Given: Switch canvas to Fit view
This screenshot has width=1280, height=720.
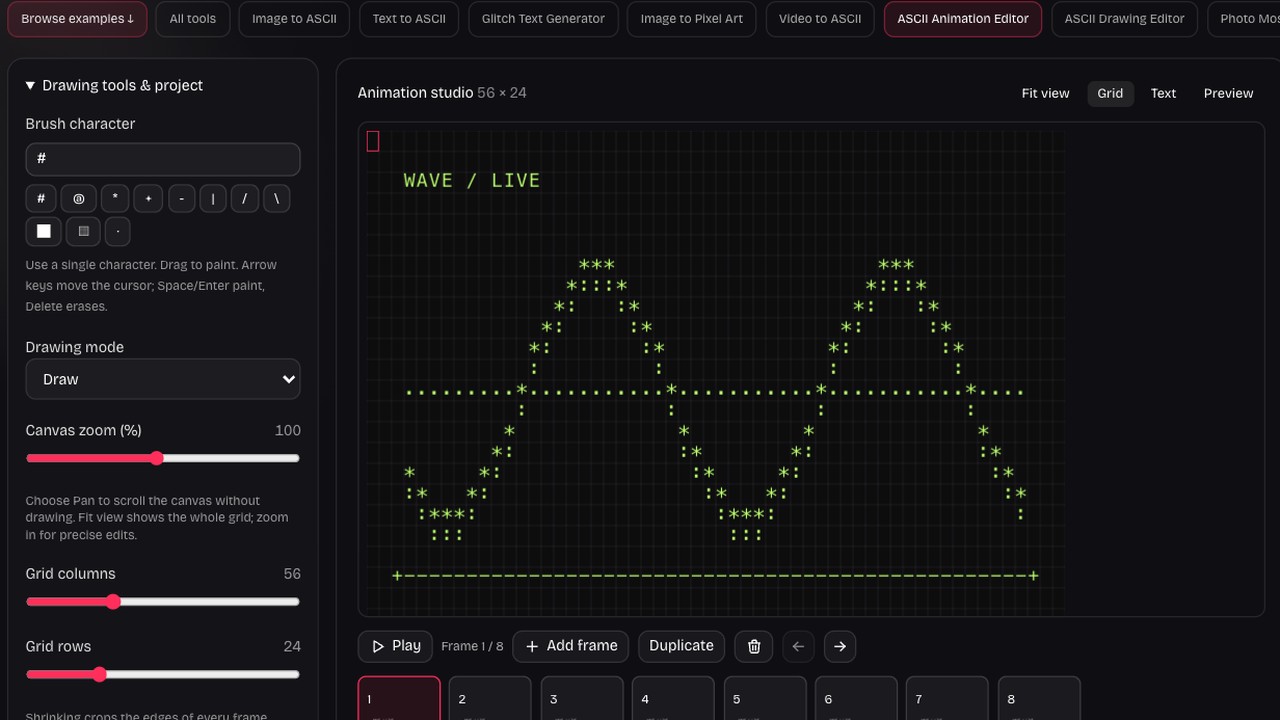Looking at the screenshot, I should [1045, 93].
